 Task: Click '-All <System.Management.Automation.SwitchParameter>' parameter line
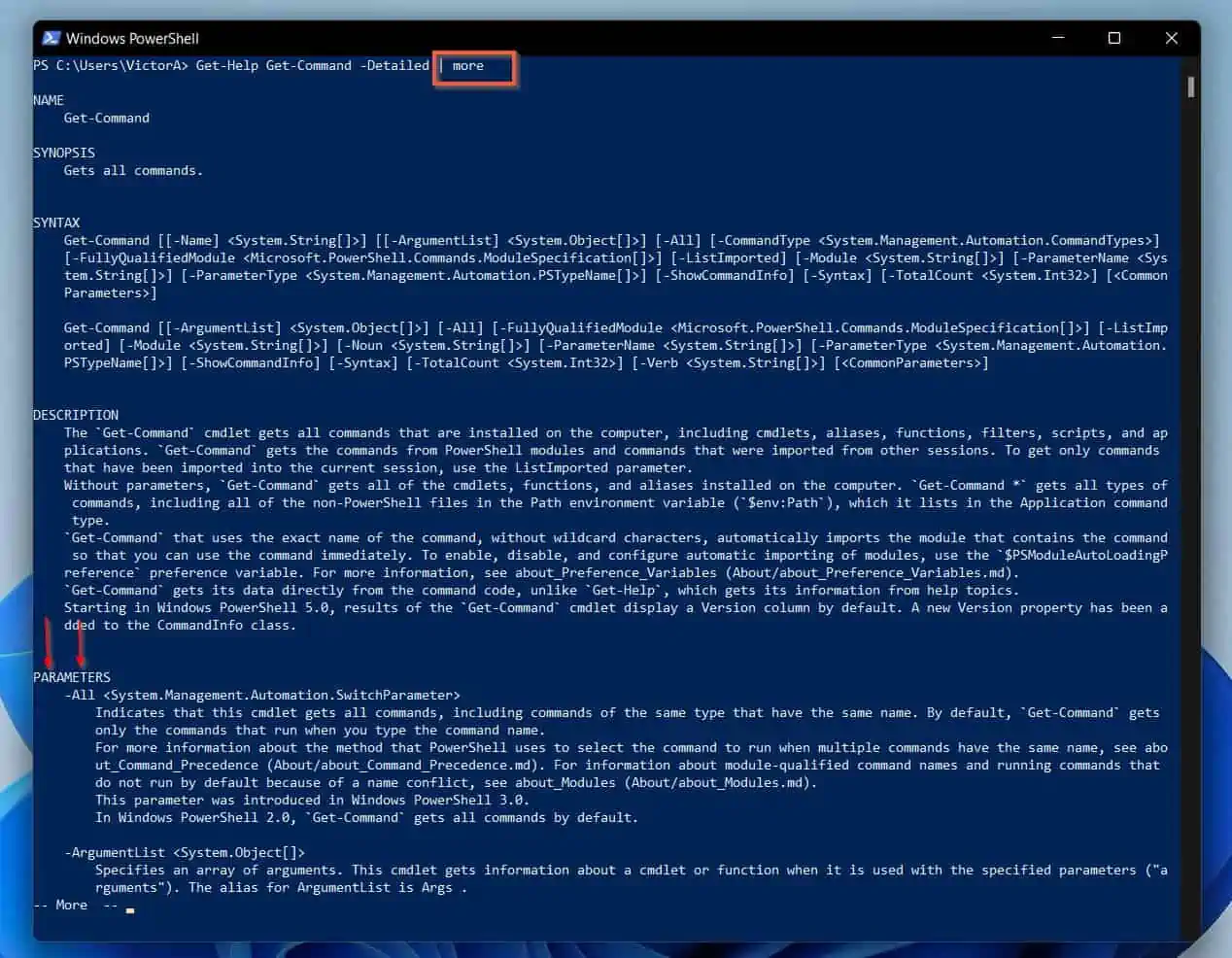262,695
